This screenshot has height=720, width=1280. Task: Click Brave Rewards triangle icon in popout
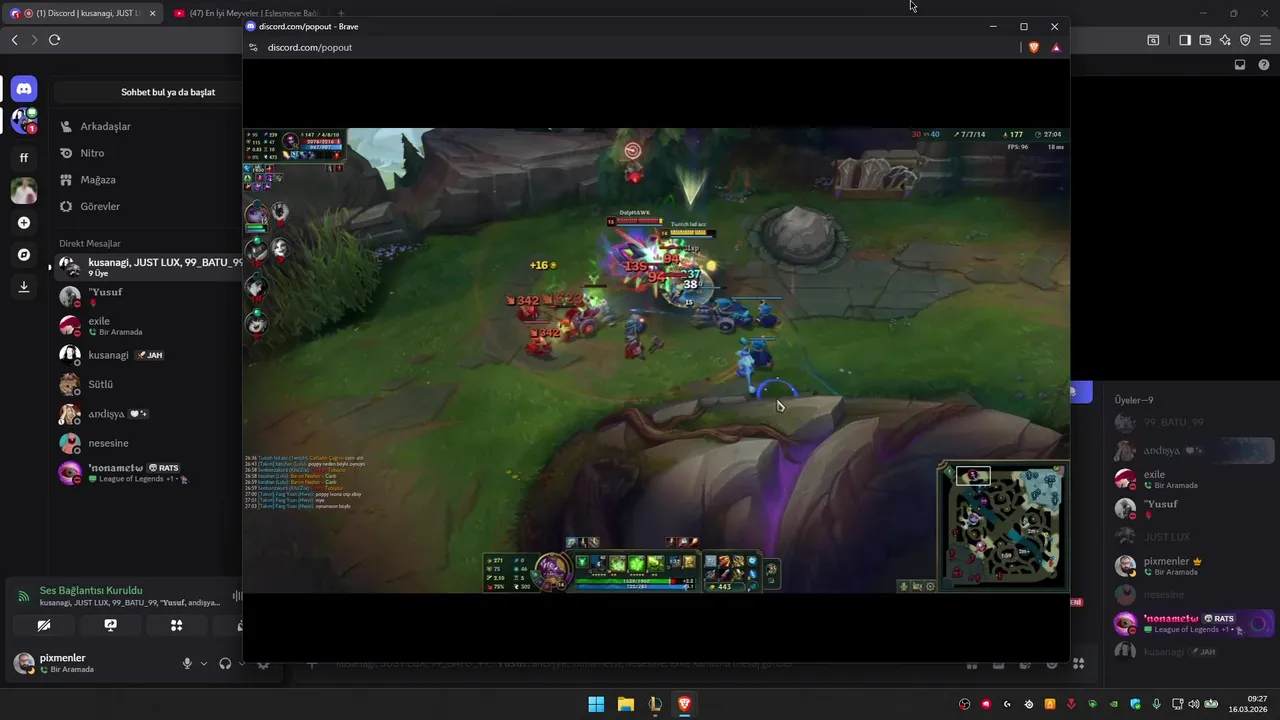1056,47
